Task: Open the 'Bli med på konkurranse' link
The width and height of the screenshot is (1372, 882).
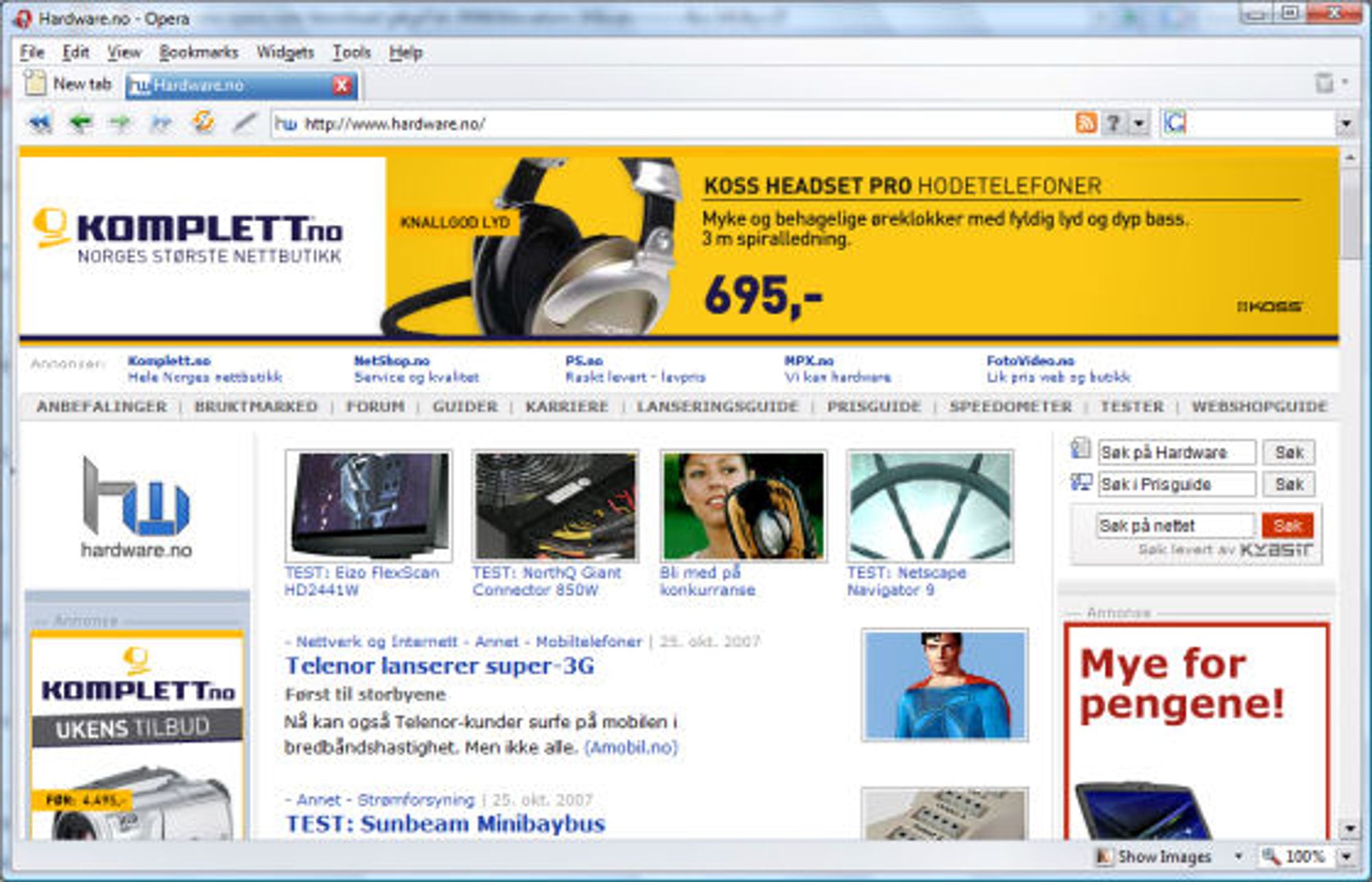Action: click(x=707, y=581)
